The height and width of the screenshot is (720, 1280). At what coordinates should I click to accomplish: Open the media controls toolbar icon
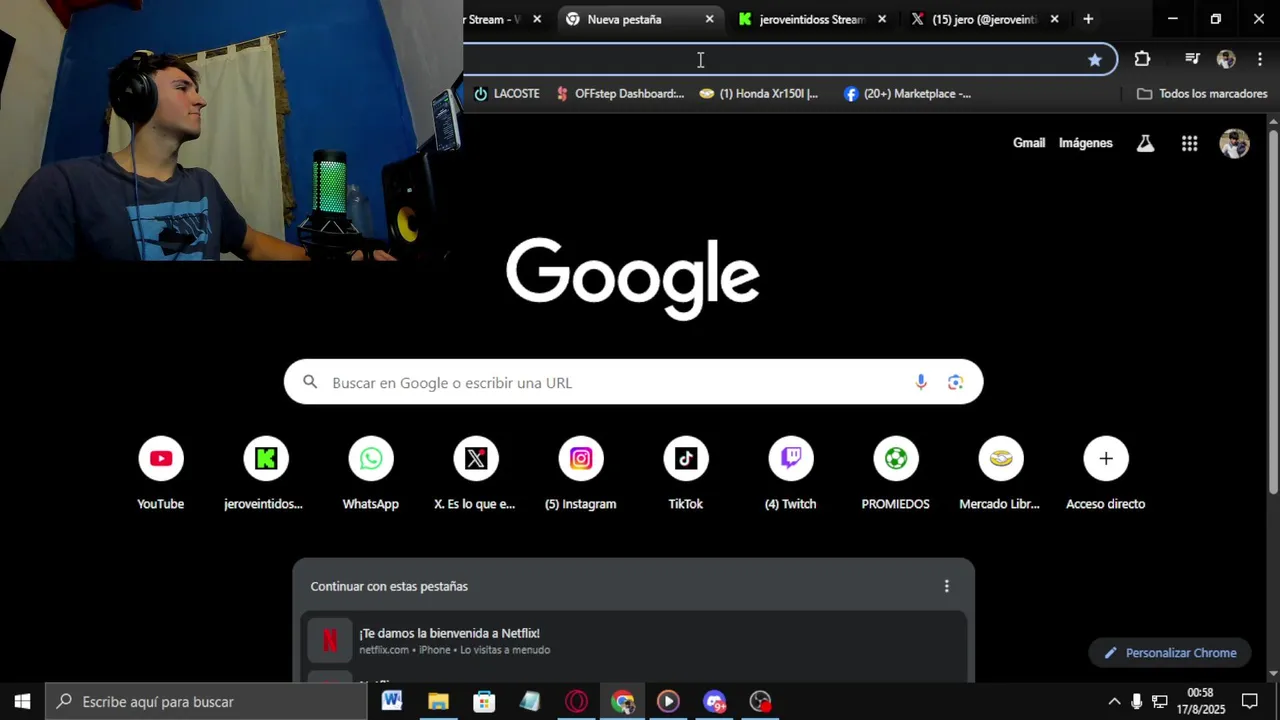(1192, 59)
